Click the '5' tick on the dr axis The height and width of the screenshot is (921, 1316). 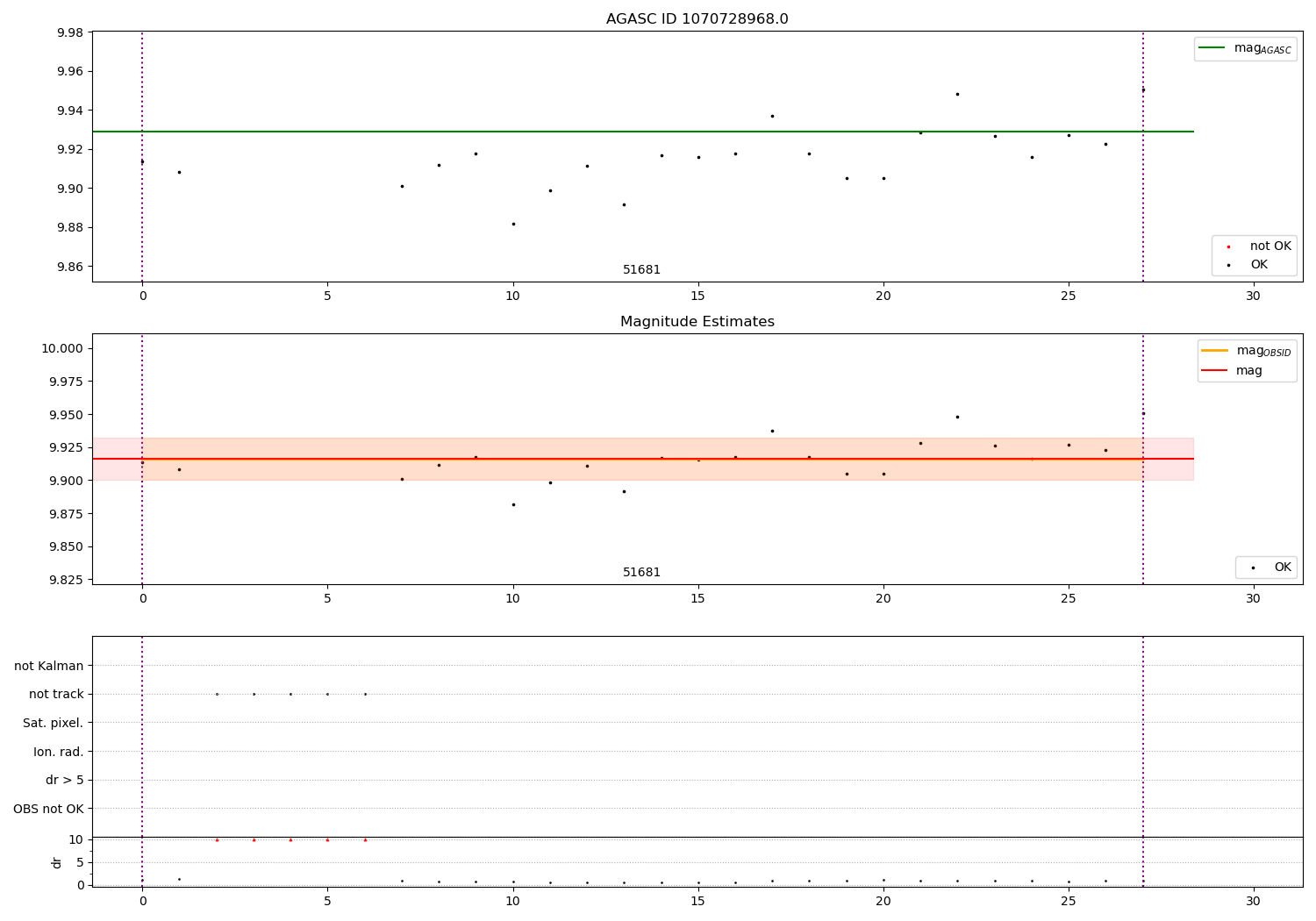[x=80, y=862]
